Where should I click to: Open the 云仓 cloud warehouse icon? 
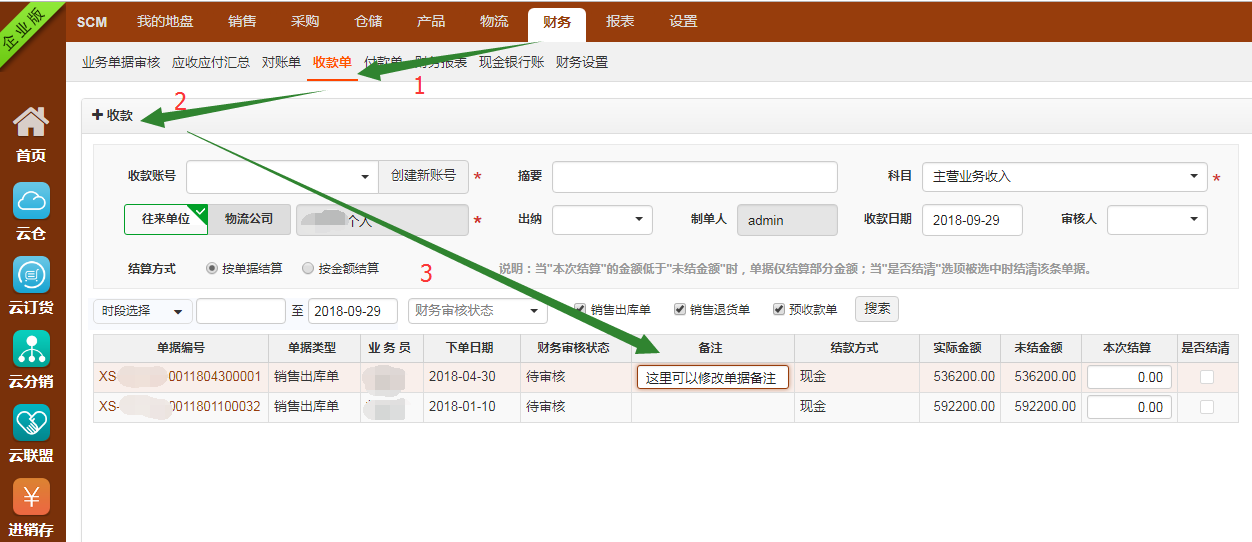[31, 201]
